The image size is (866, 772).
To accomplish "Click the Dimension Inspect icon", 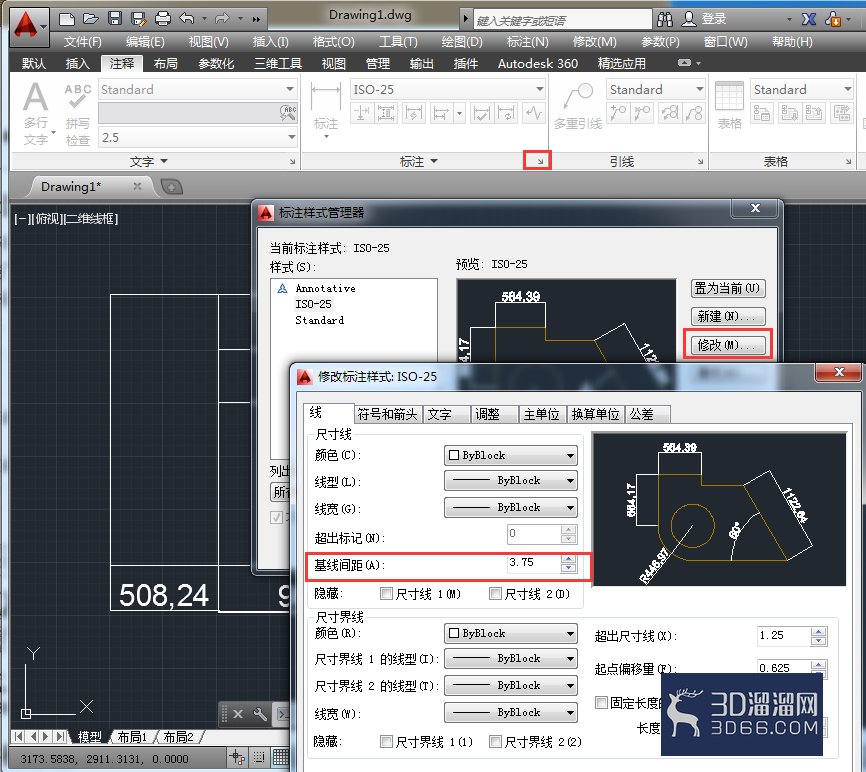I will pos(481,114).
